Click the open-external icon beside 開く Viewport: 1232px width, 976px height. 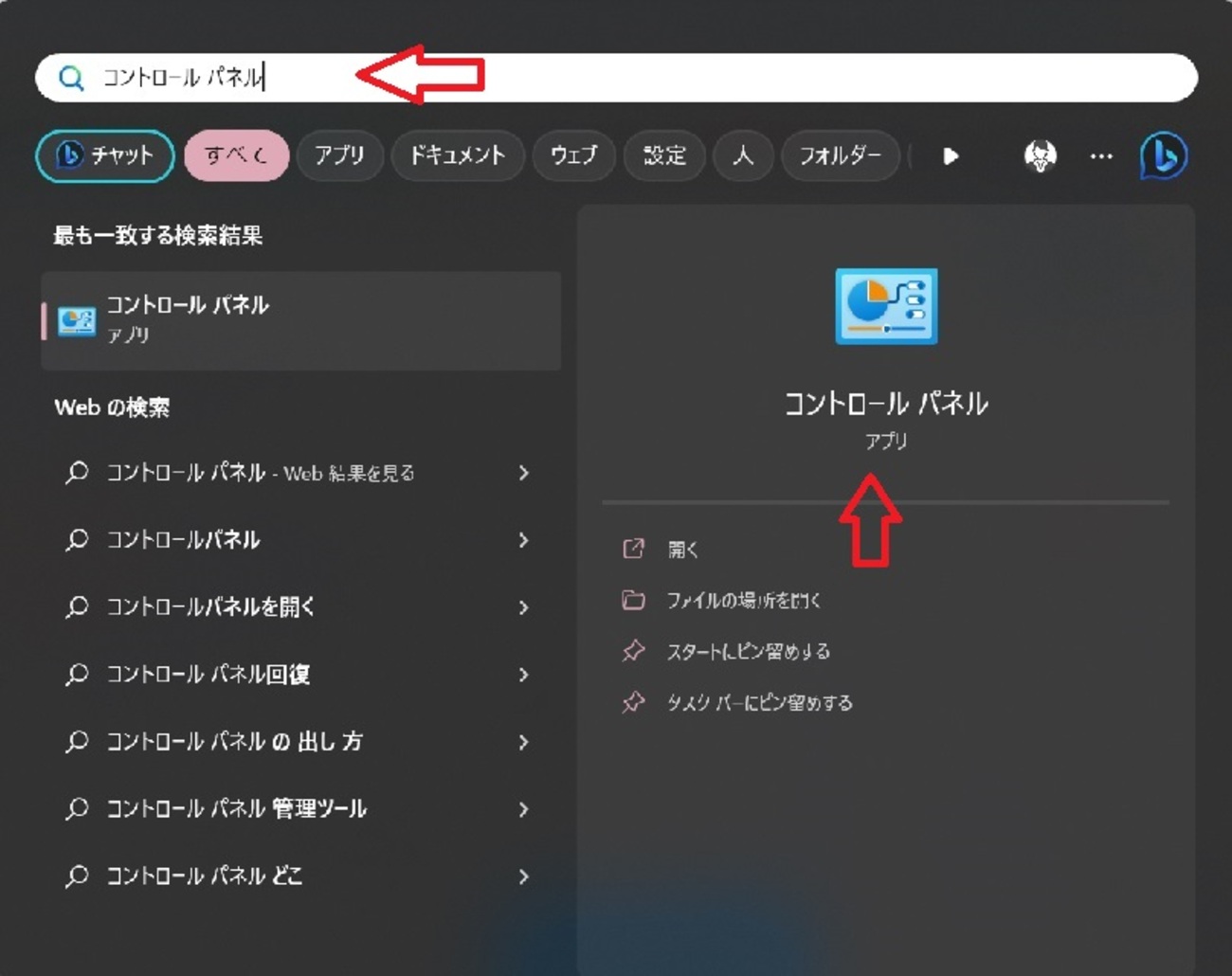pyautogui.click(x=633, y=549)
